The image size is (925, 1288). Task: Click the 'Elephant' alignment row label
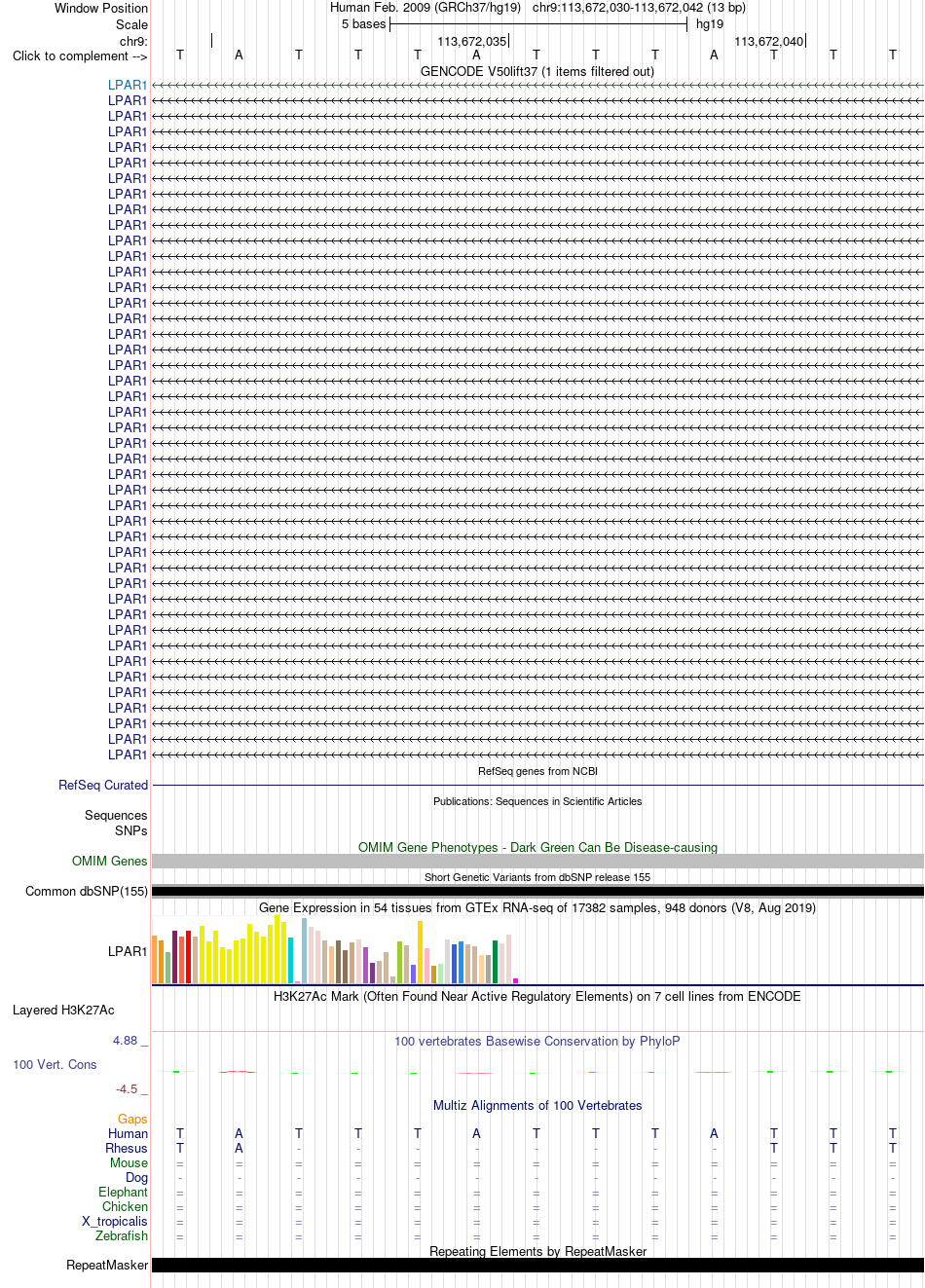pos(123,1192)
